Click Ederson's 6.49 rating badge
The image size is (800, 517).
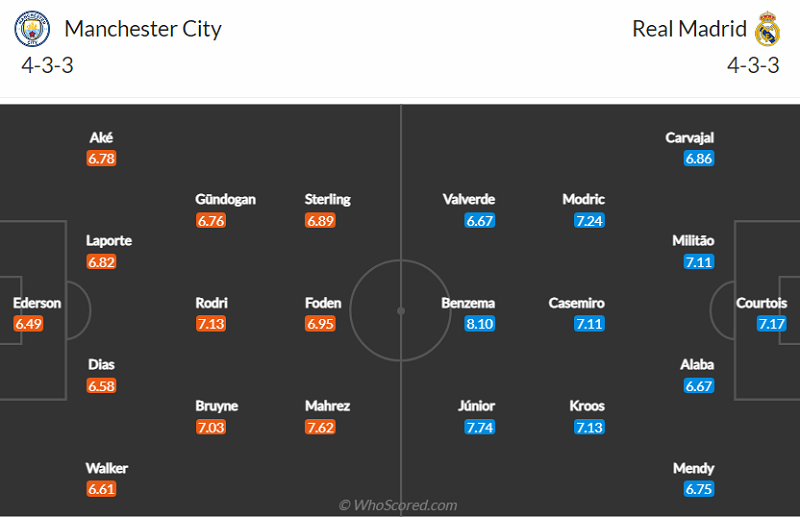pyautogui.click(x=28, y=324)
